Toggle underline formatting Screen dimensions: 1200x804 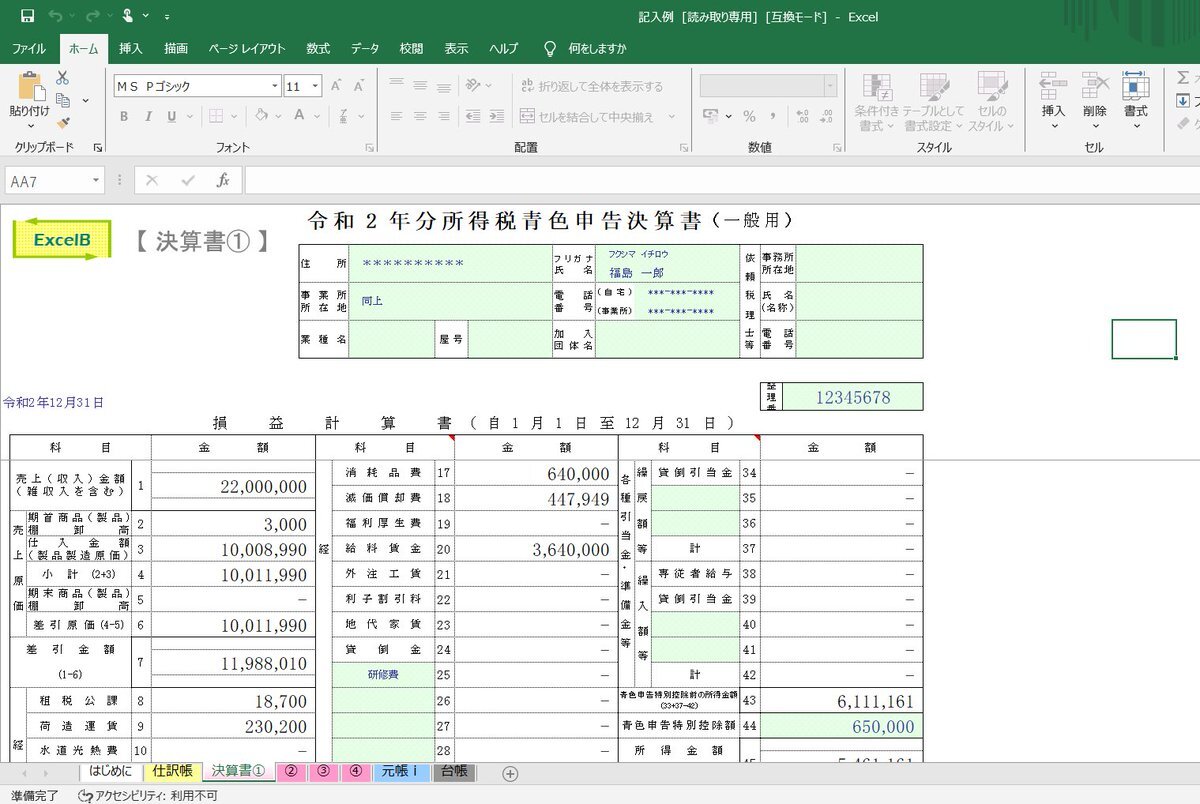point(172,116)
